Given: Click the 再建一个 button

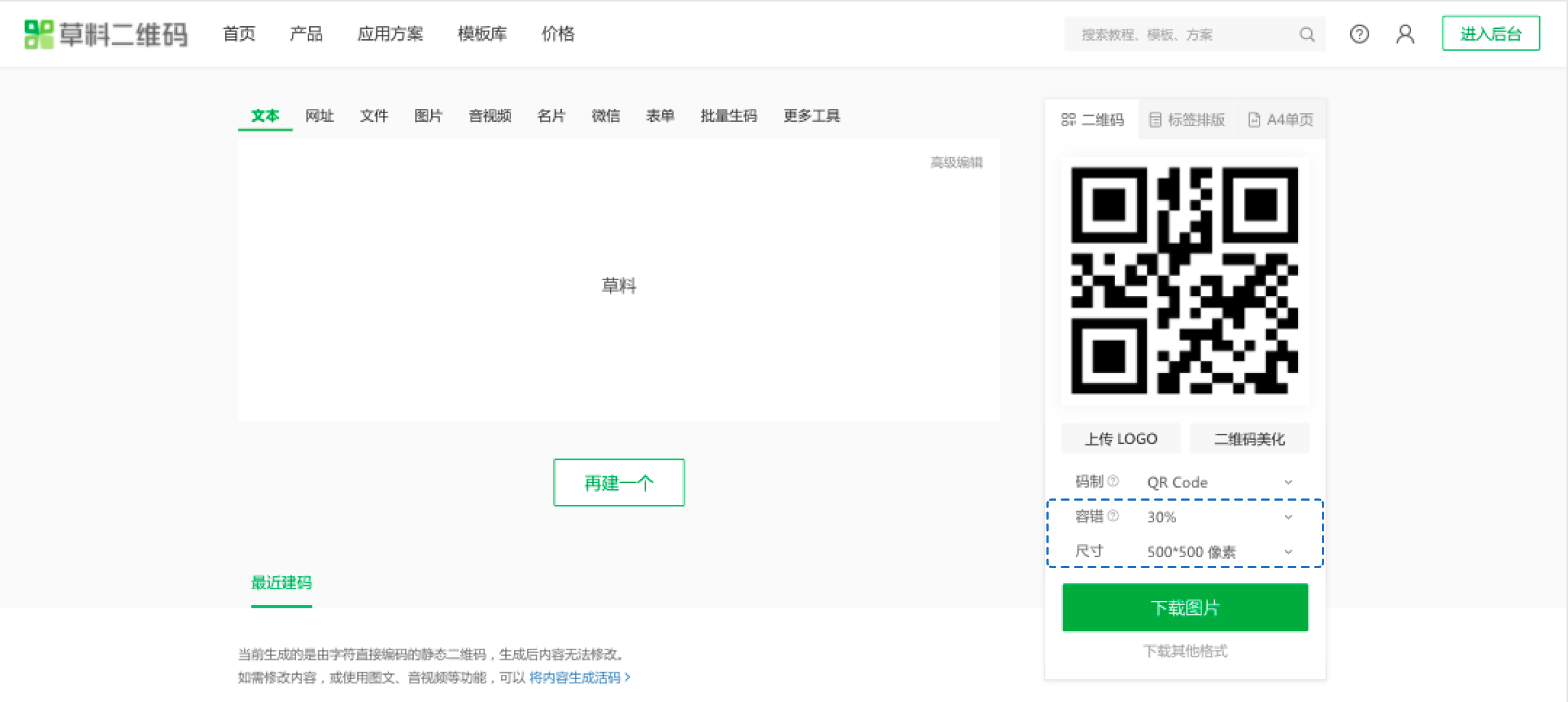Looking at the screenshot, I should coord(618,482).
